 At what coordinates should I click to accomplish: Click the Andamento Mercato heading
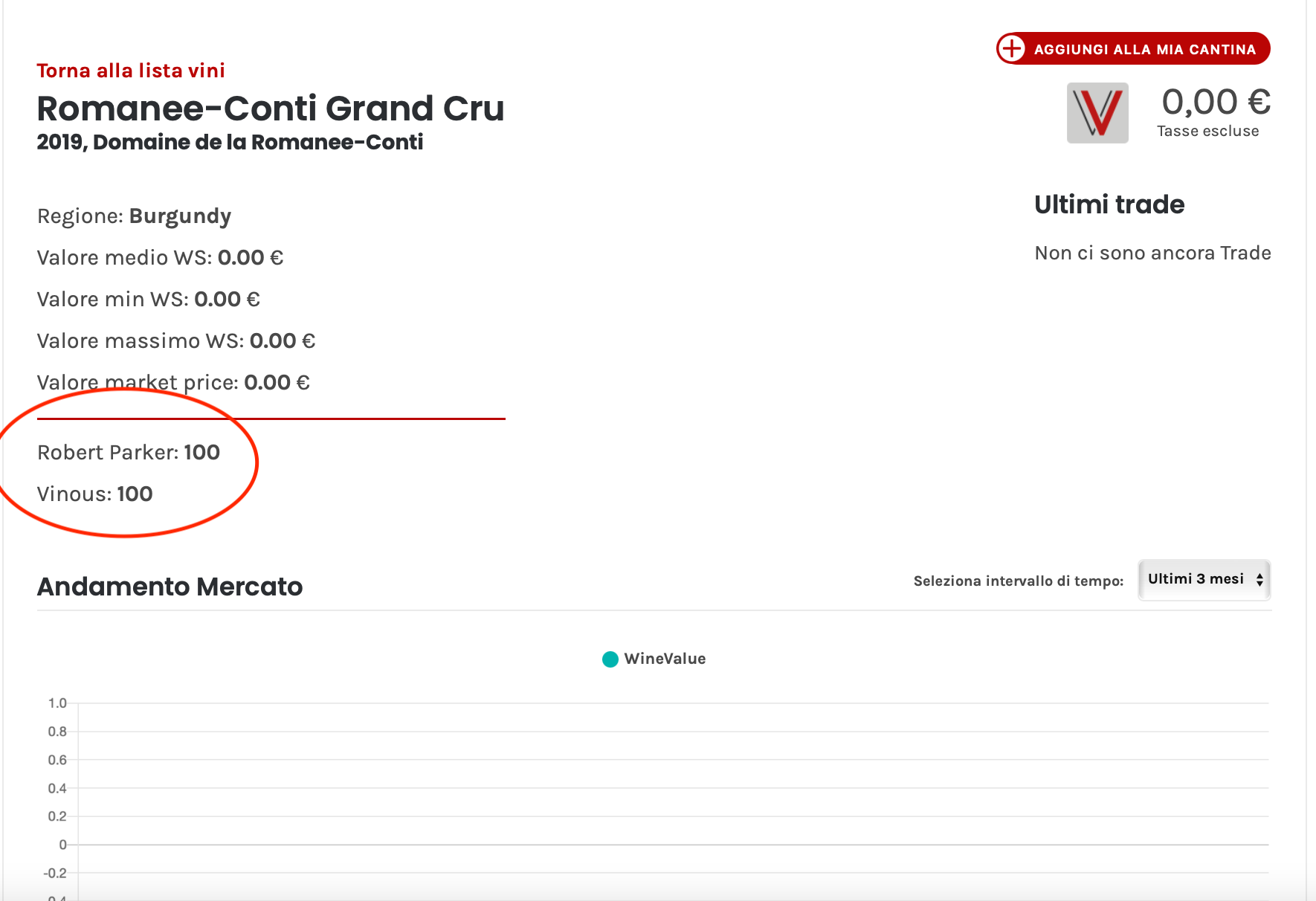(170, 587)
